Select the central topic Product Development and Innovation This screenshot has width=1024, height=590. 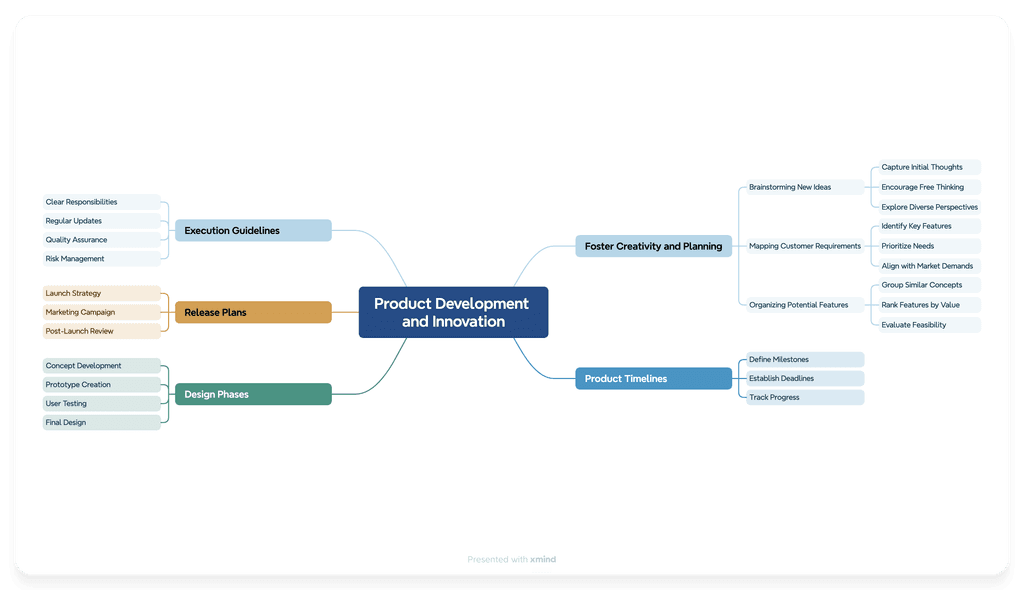click(x=453, y=311)
